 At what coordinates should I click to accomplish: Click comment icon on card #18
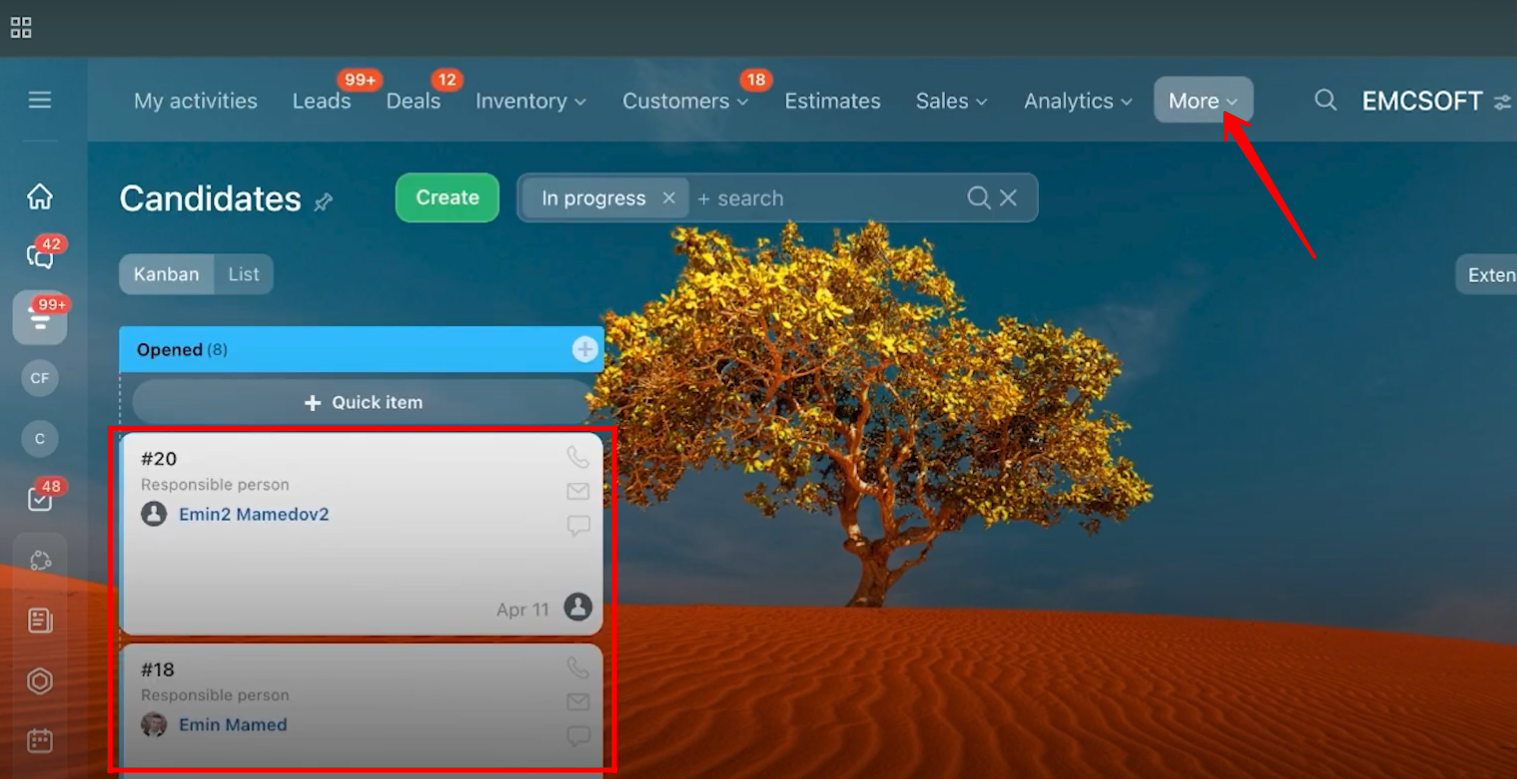pyautogui.click(x=578, y=736)
